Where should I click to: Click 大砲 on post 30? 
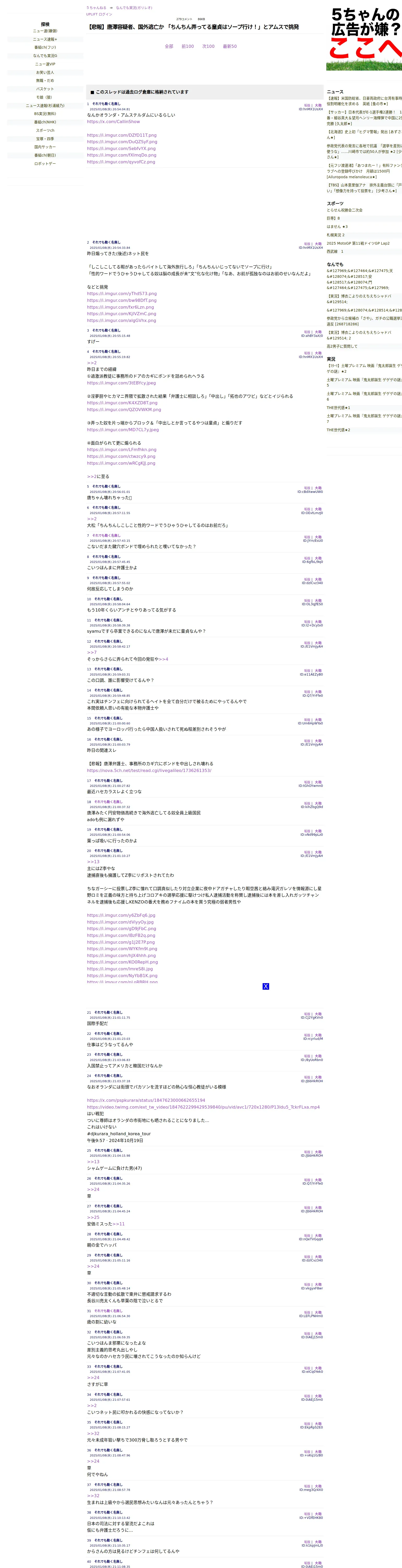(318, 1285)
